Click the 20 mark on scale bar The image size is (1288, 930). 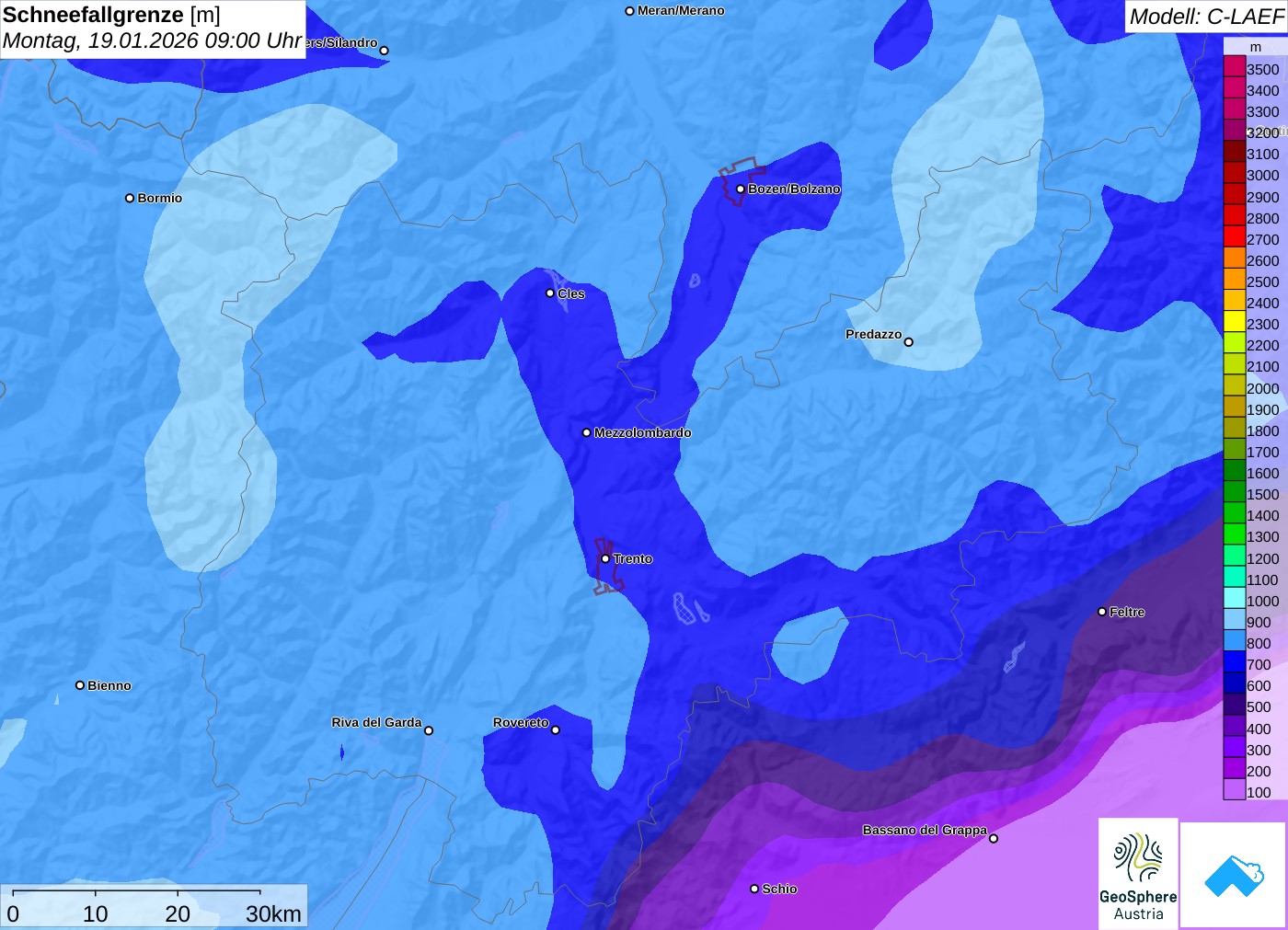coord(178,913)
